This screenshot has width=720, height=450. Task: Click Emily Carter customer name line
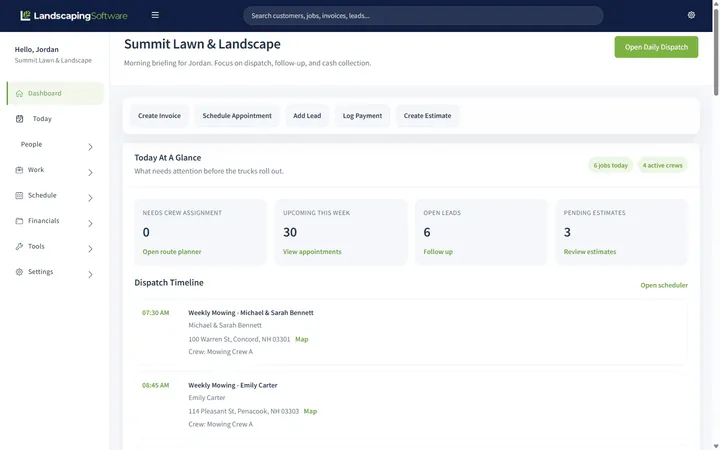(x=207, y=398)
